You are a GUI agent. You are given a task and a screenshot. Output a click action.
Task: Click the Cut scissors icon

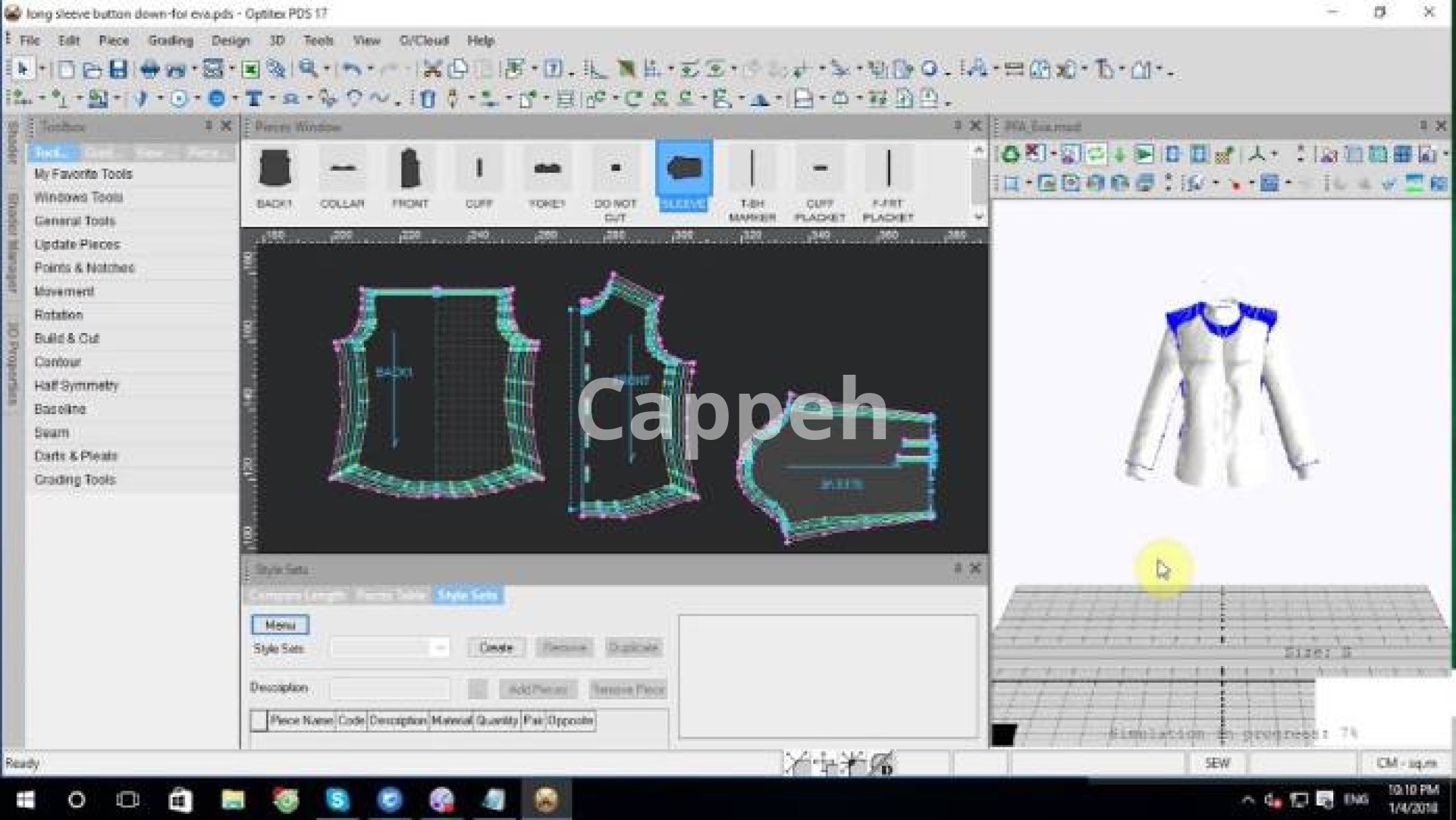432,70
